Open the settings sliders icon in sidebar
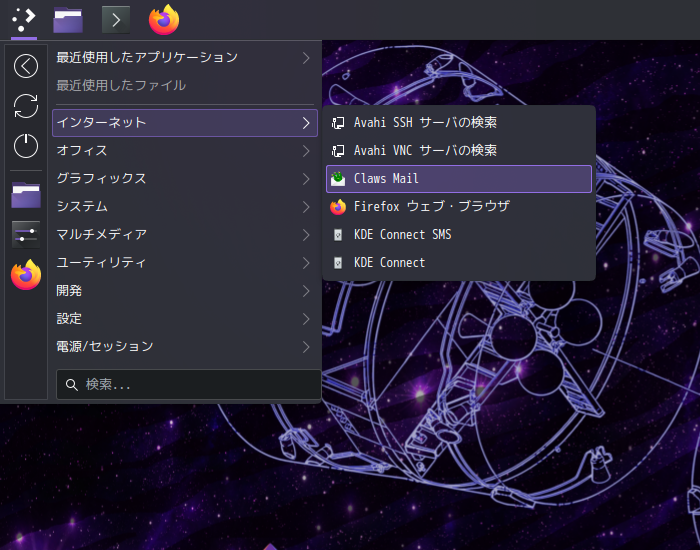 pyautogui.click(x=26, y=234)
